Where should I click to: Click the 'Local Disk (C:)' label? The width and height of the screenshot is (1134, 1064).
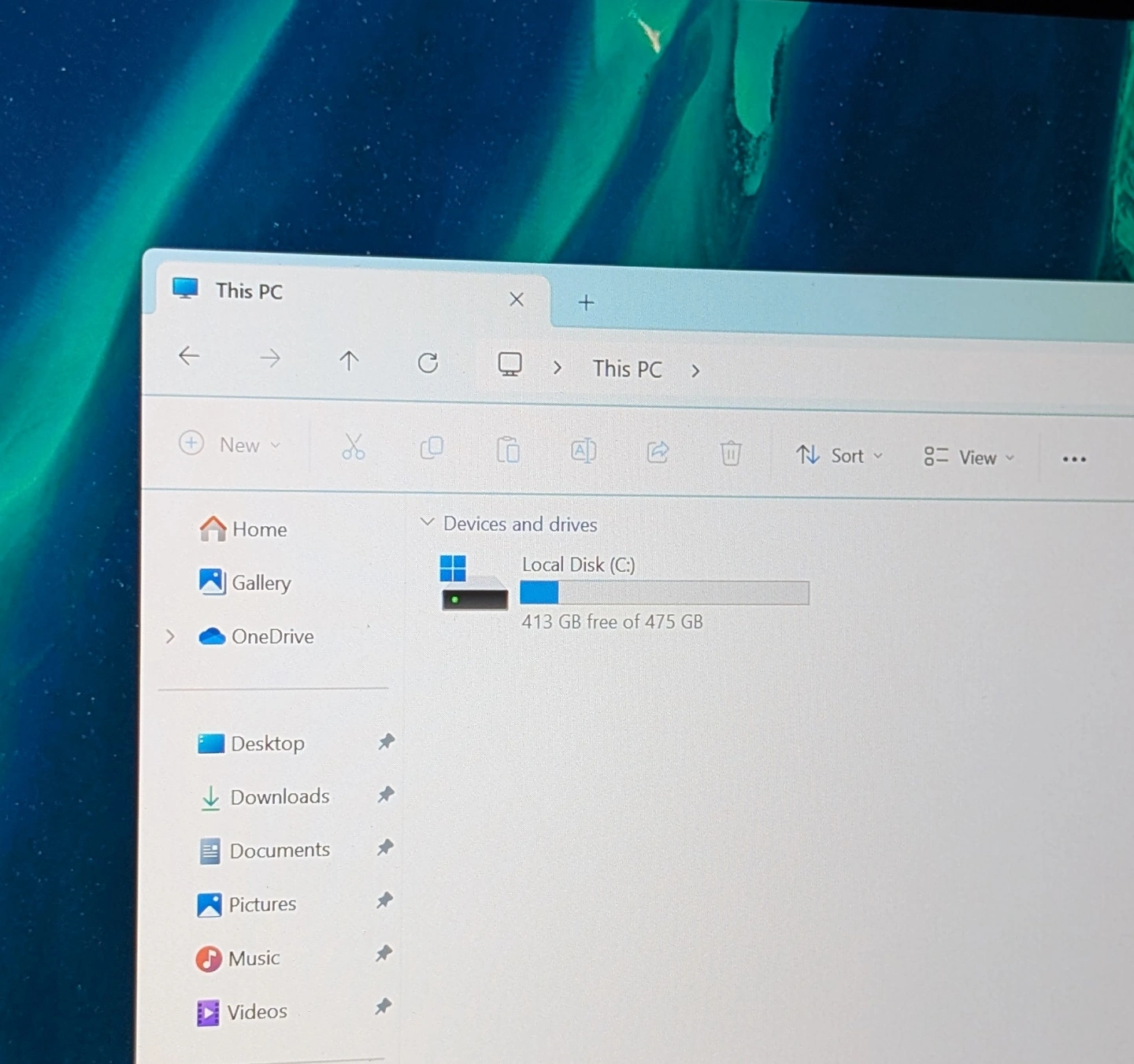[579, 565]
